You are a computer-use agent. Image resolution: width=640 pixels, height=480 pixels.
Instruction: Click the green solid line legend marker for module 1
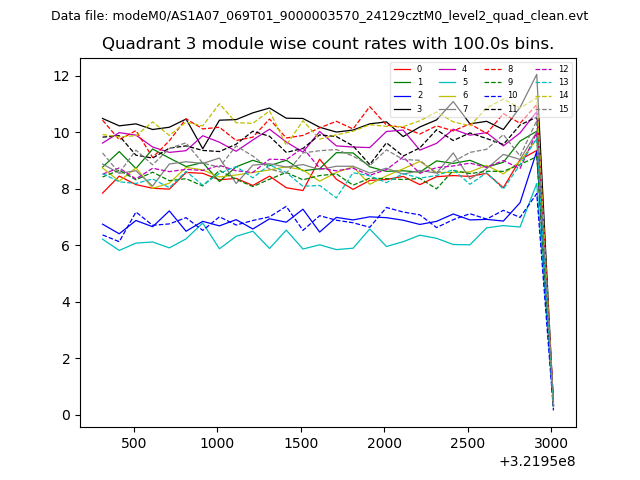pyautogui.click(x=402, y=82)
